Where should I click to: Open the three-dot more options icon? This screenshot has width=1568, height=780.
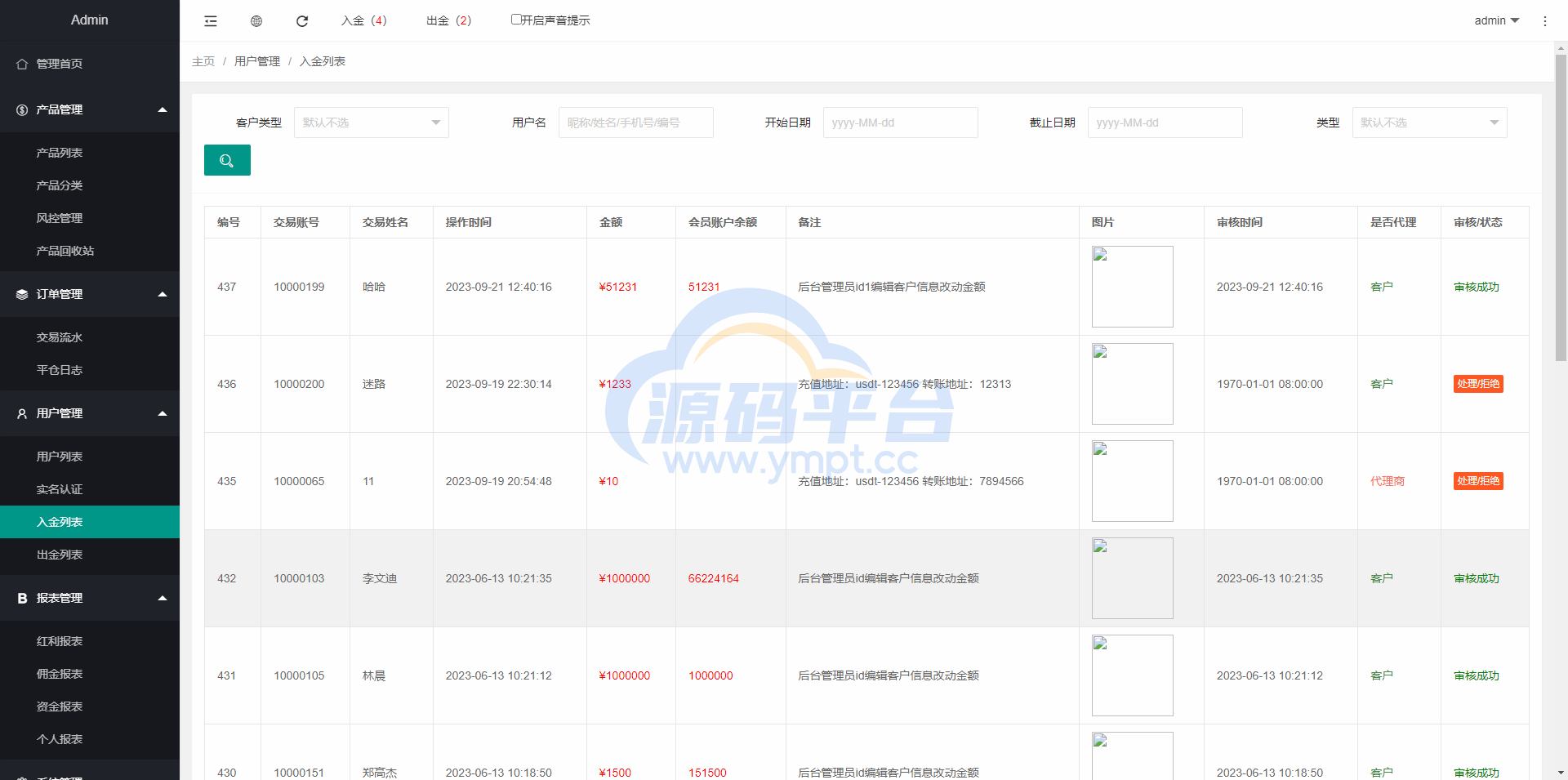click(1544, 21)
